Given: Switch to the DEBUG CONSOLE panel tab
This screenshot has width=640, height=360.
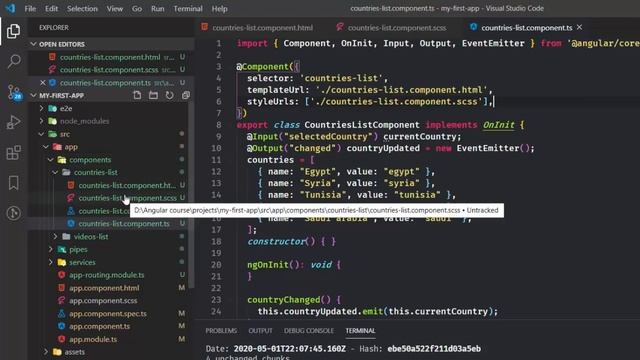Looking at the screenshot, I should (309, 331).
